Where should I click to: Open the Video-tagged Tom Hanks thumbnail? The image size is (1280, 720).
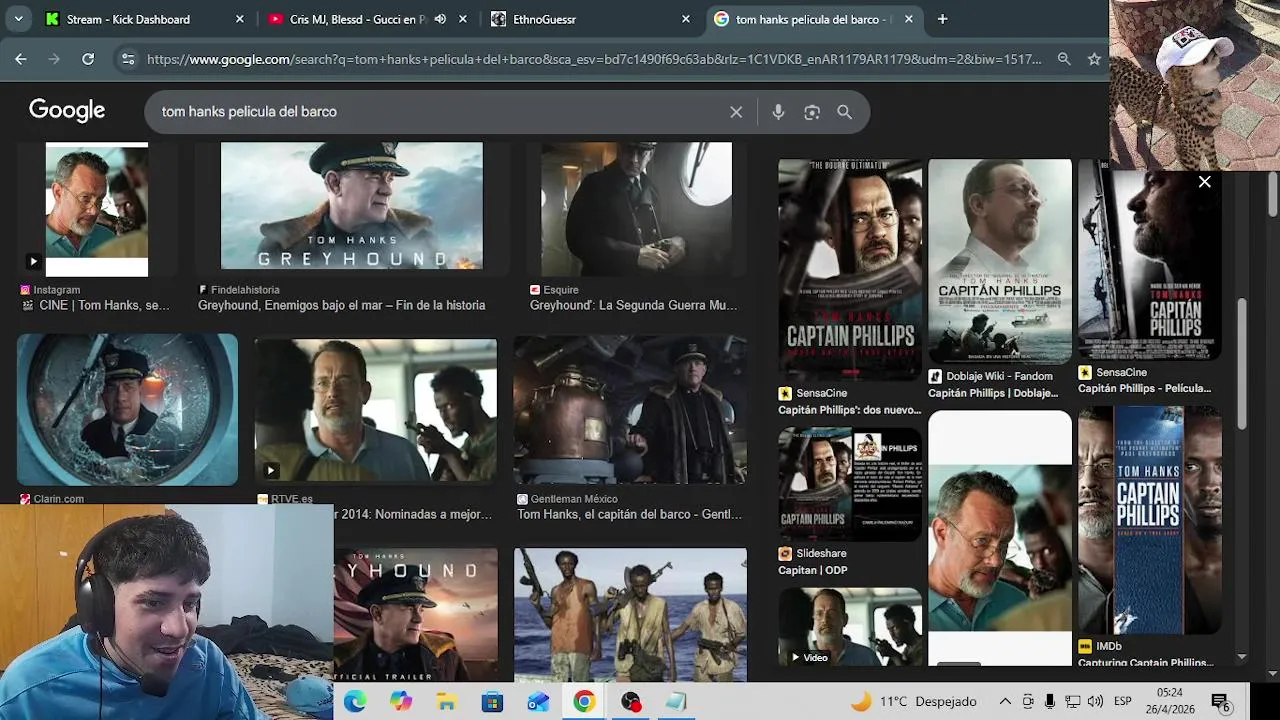(850, 627)
